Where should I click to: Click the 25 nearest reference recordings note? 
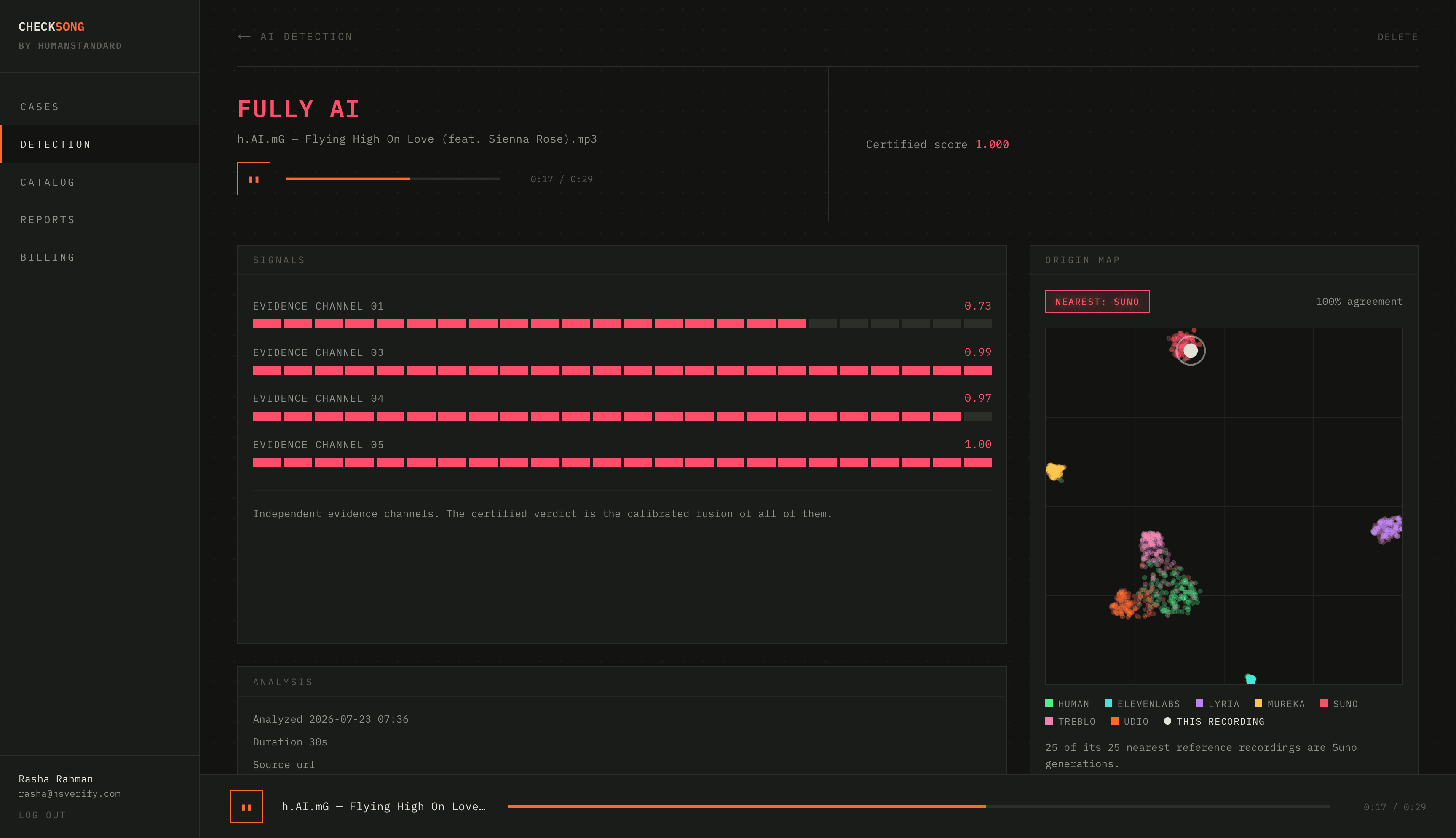click(x=1201, y=755)
